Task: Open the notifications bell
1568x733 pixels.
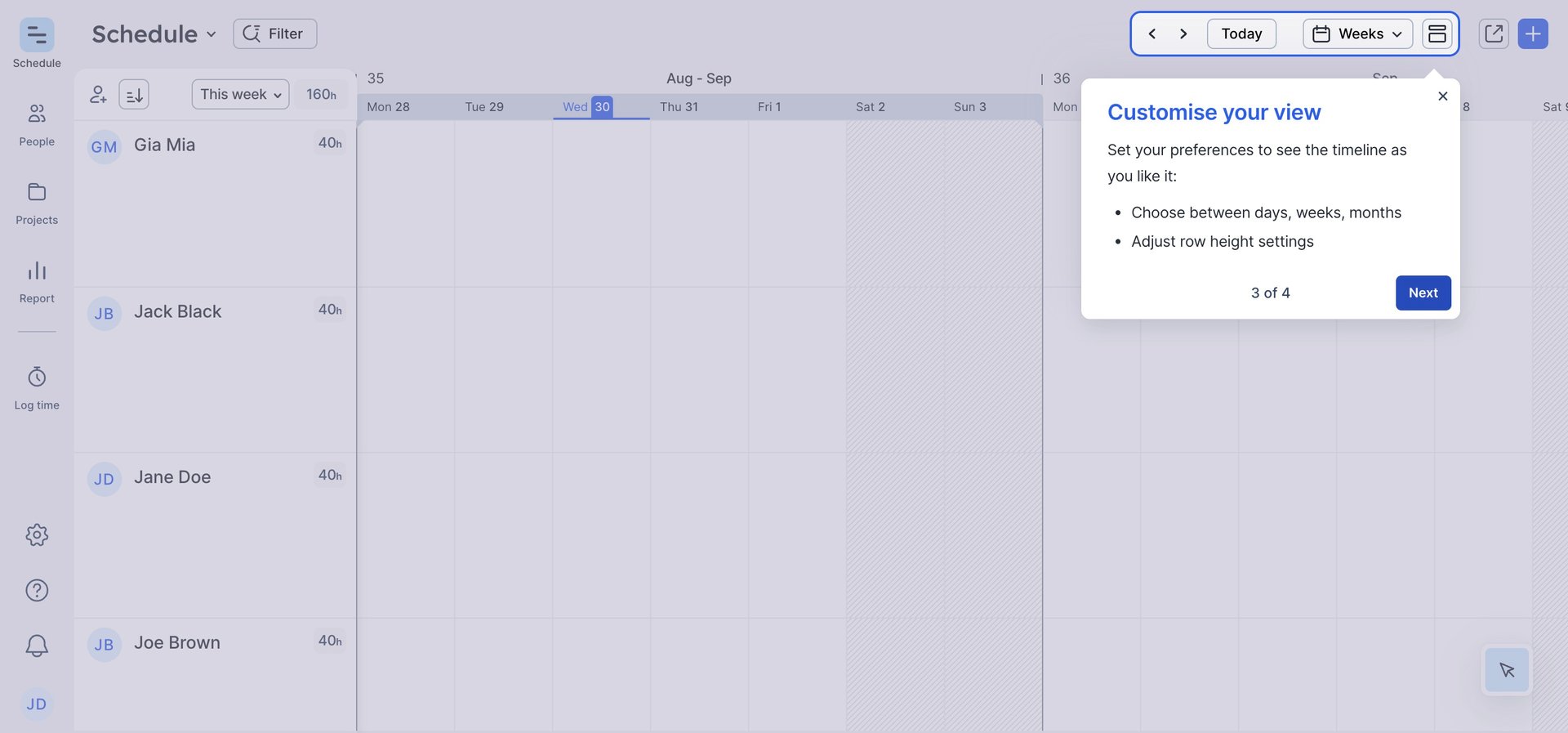Action: pos(37,646)
